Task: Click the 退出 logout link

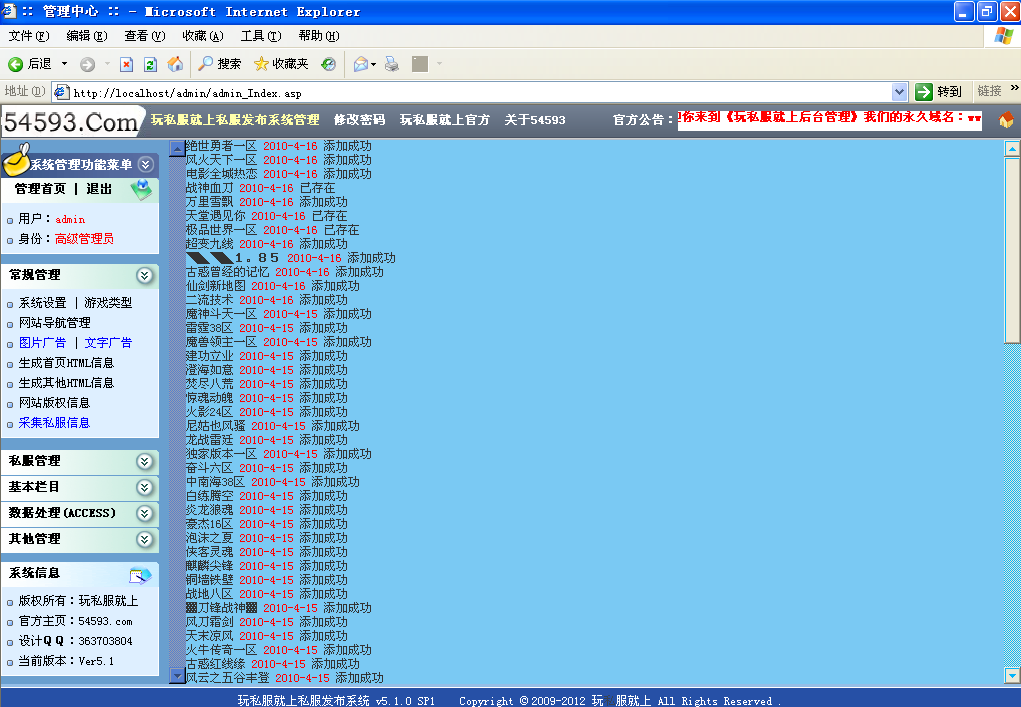Action: pos(99,189)
